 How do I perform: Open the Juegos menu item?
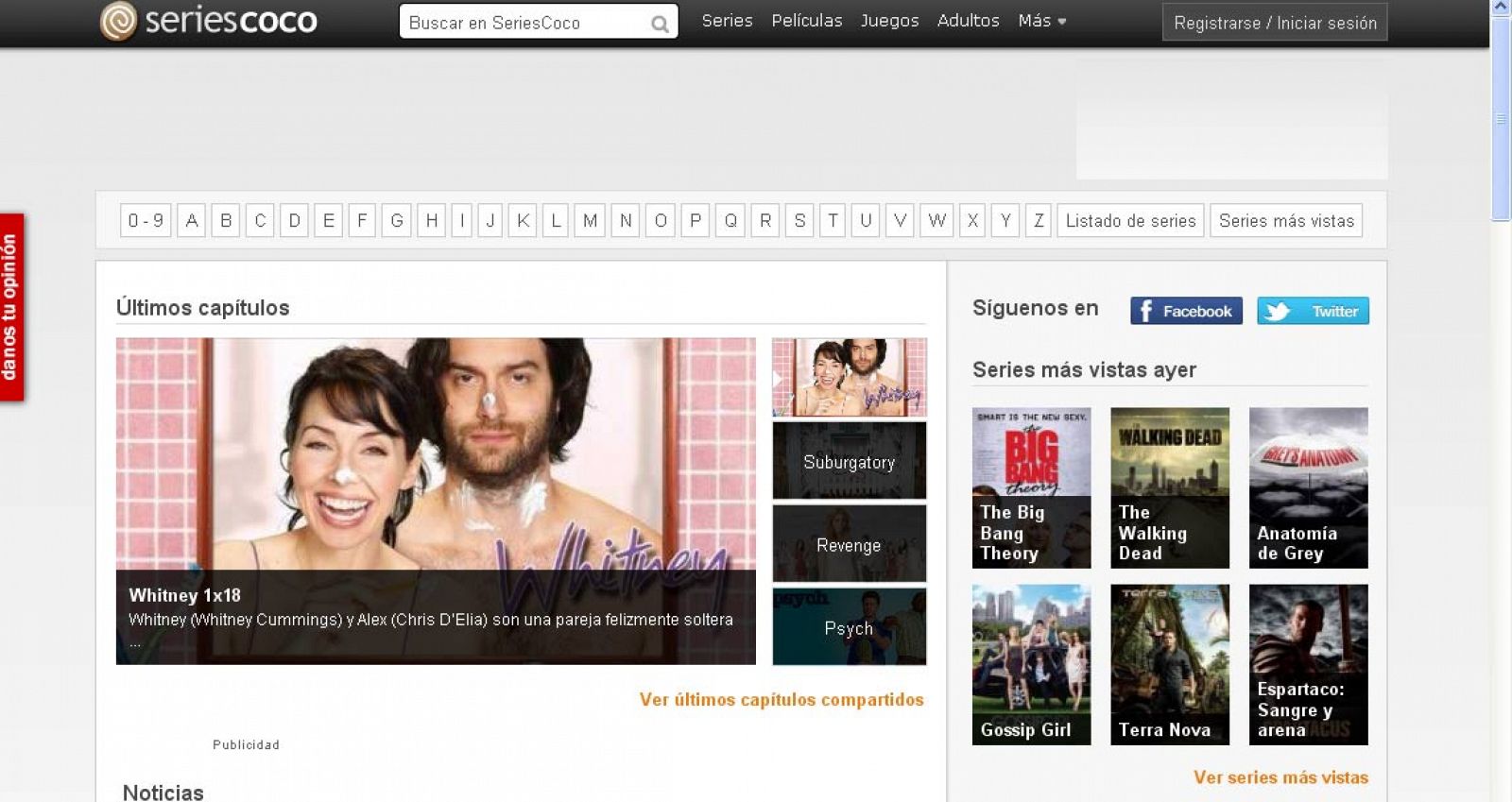pyautogui.click(x=889, y=21)
